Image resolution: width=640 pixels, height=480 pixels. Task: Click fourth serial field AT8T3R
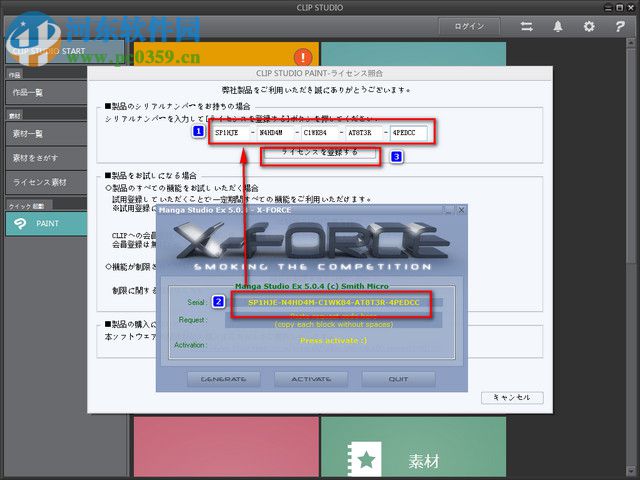tap(364, 133)
